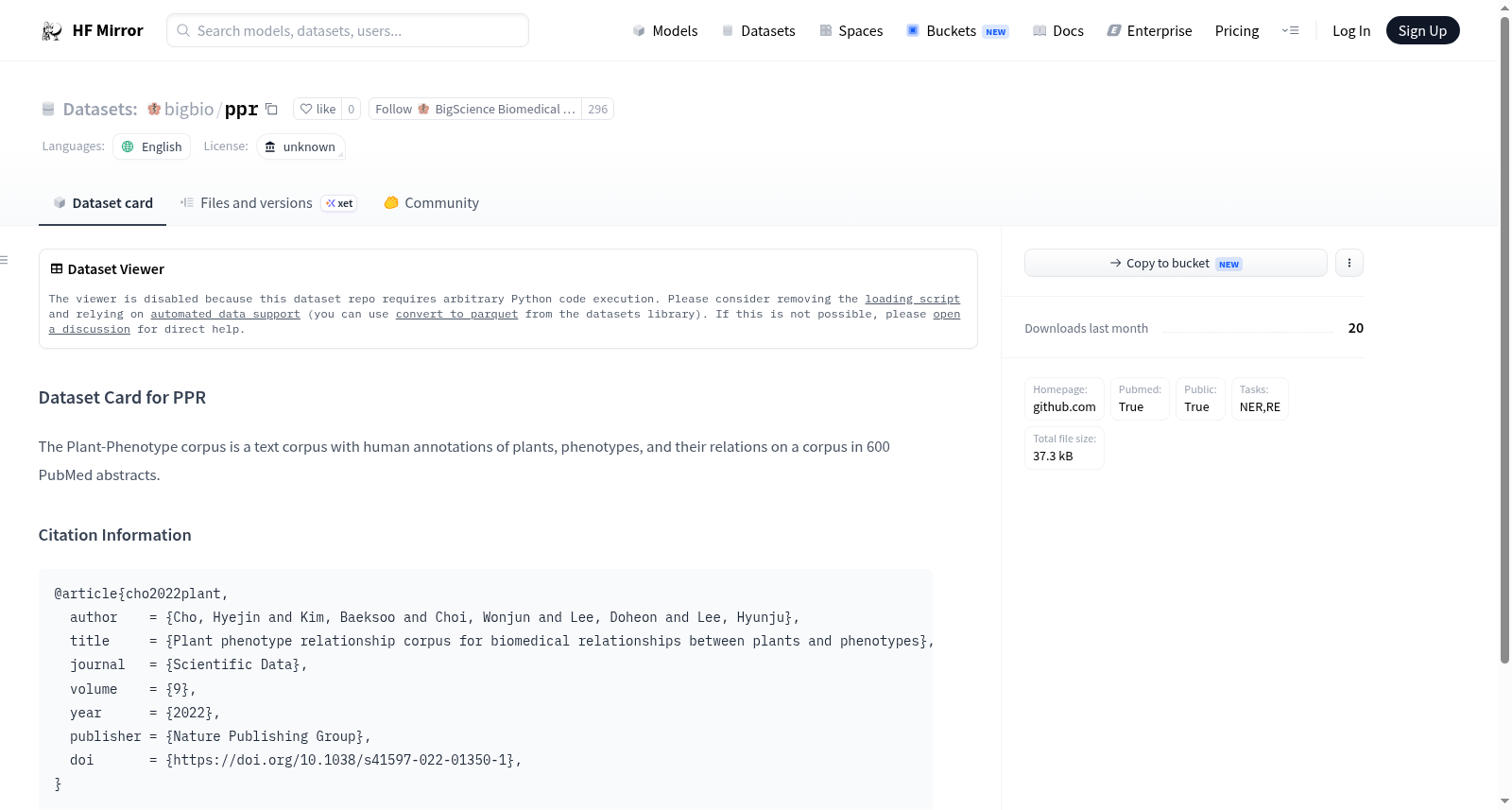
Task: Click the Dataset Card for PPR heading
Action: point(122,397)
